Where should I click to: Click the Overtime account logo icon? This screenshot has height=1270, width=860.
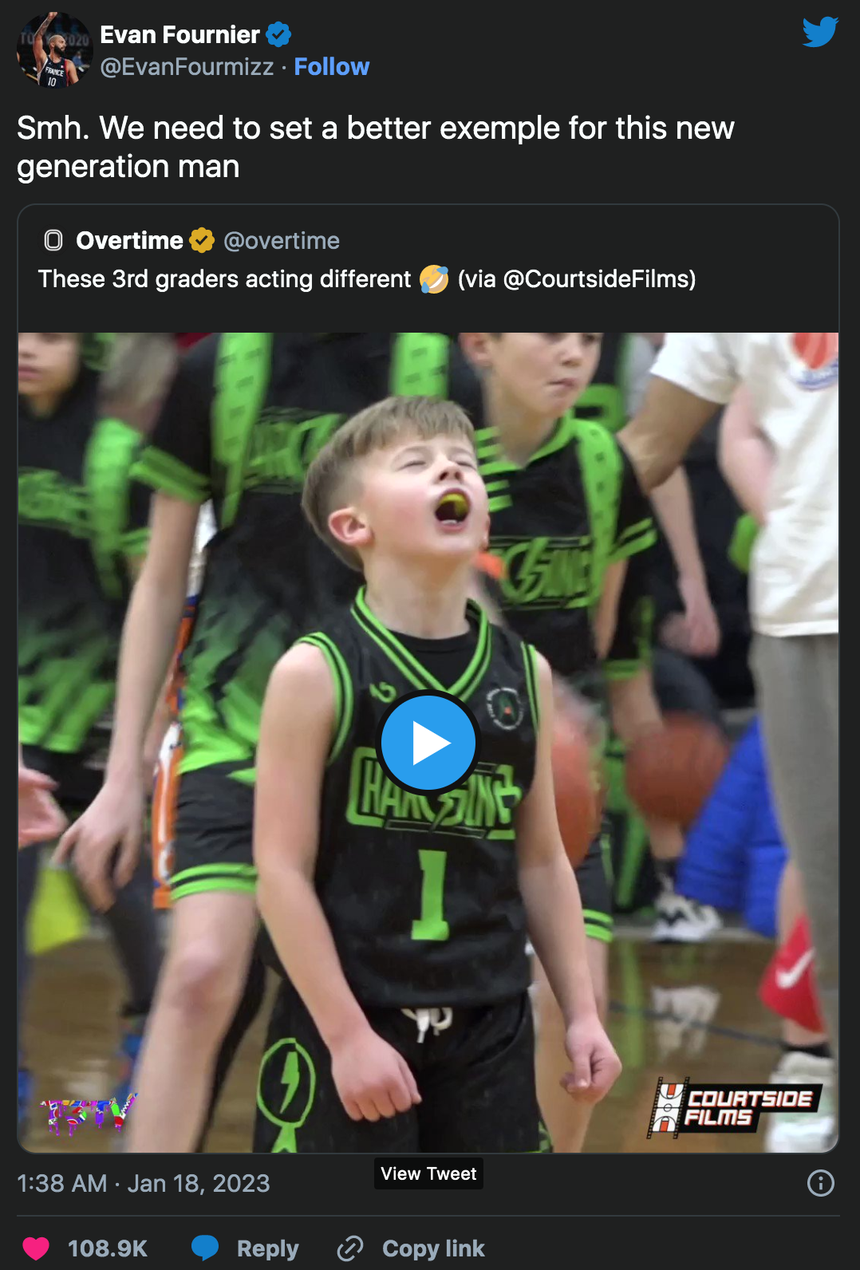[54, 241]
